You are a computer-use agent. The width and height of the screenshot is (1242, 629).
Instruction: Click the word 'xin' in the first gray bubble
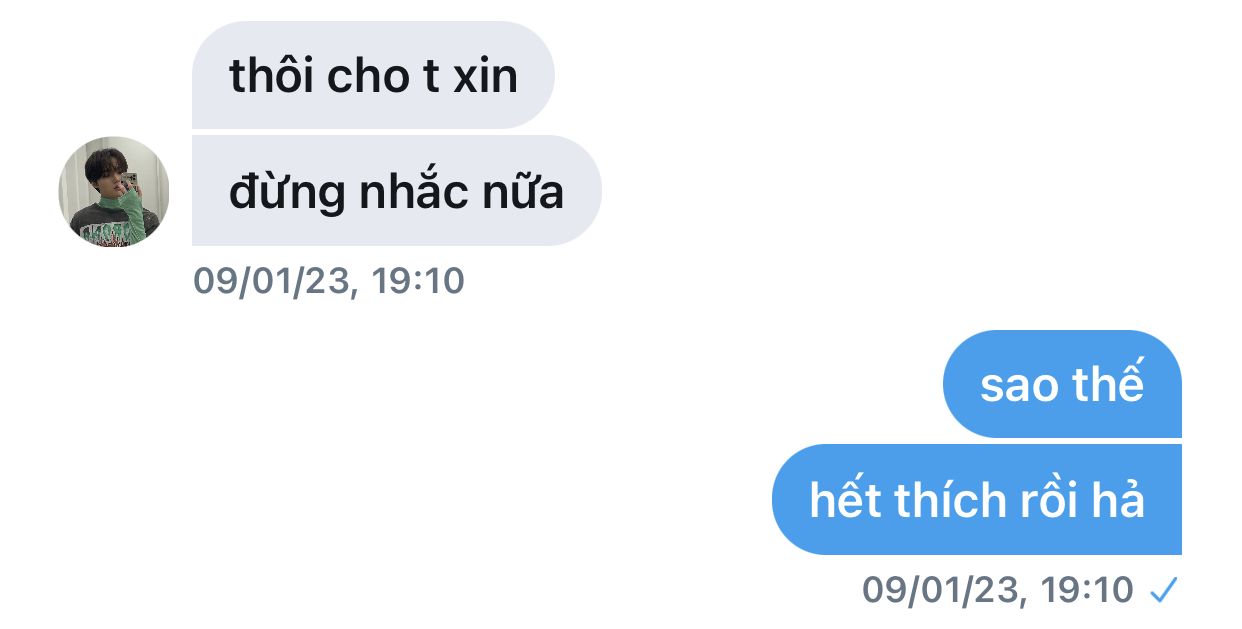486,76
